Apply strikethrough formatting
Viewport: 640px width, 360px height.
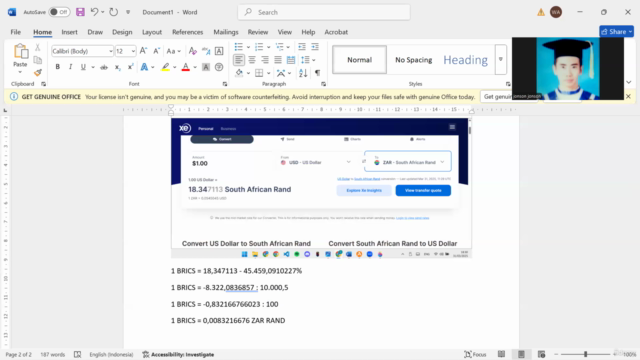(x=104, y=67)
